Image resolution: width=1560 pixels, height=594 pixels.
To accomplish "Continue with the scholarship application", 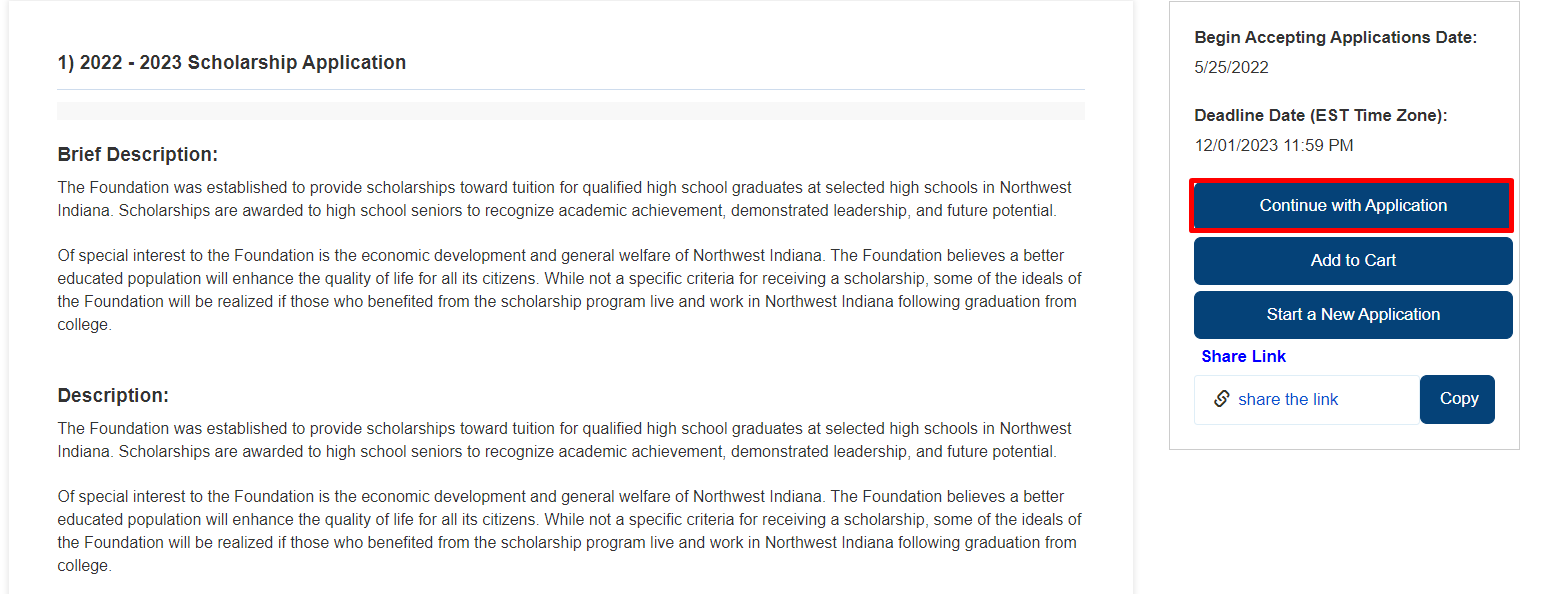I will pos(1353,206).
